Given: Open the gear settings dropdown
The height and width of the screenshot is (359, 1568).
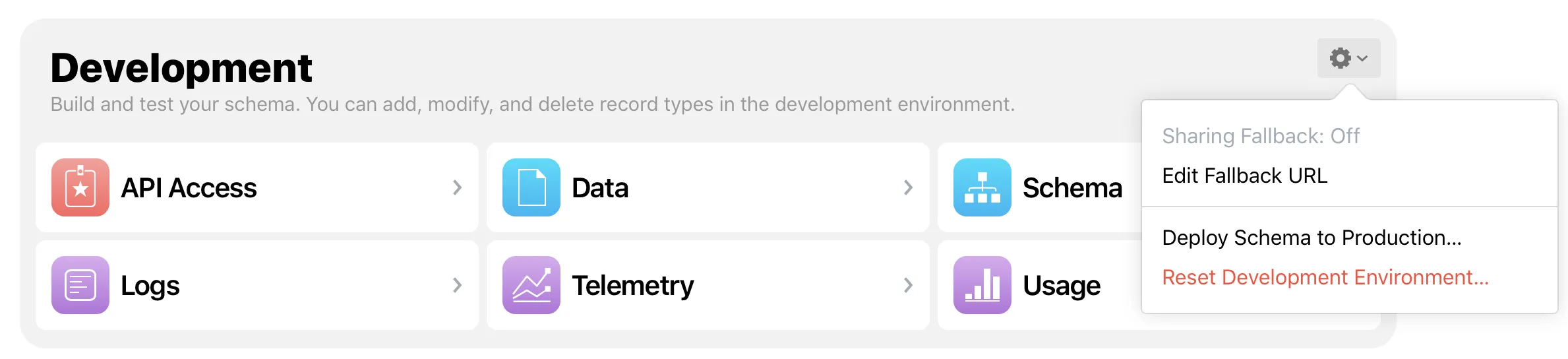Looking at the screenshot, I should pyautogui.click(x=1348, y=58).
